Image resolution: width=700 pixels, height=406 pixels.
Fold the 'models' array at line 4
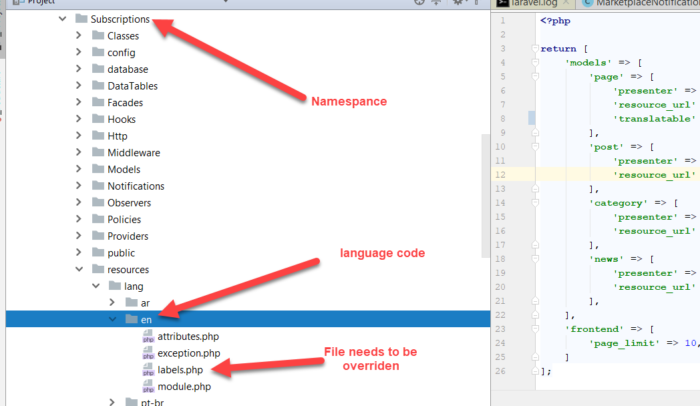tap(535, 63)
